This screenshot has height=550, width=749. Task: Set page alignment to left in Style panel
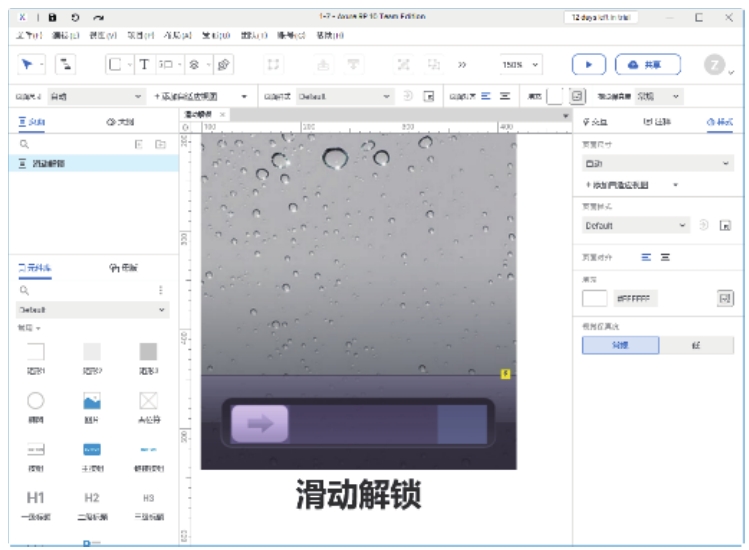coord(646,257)
